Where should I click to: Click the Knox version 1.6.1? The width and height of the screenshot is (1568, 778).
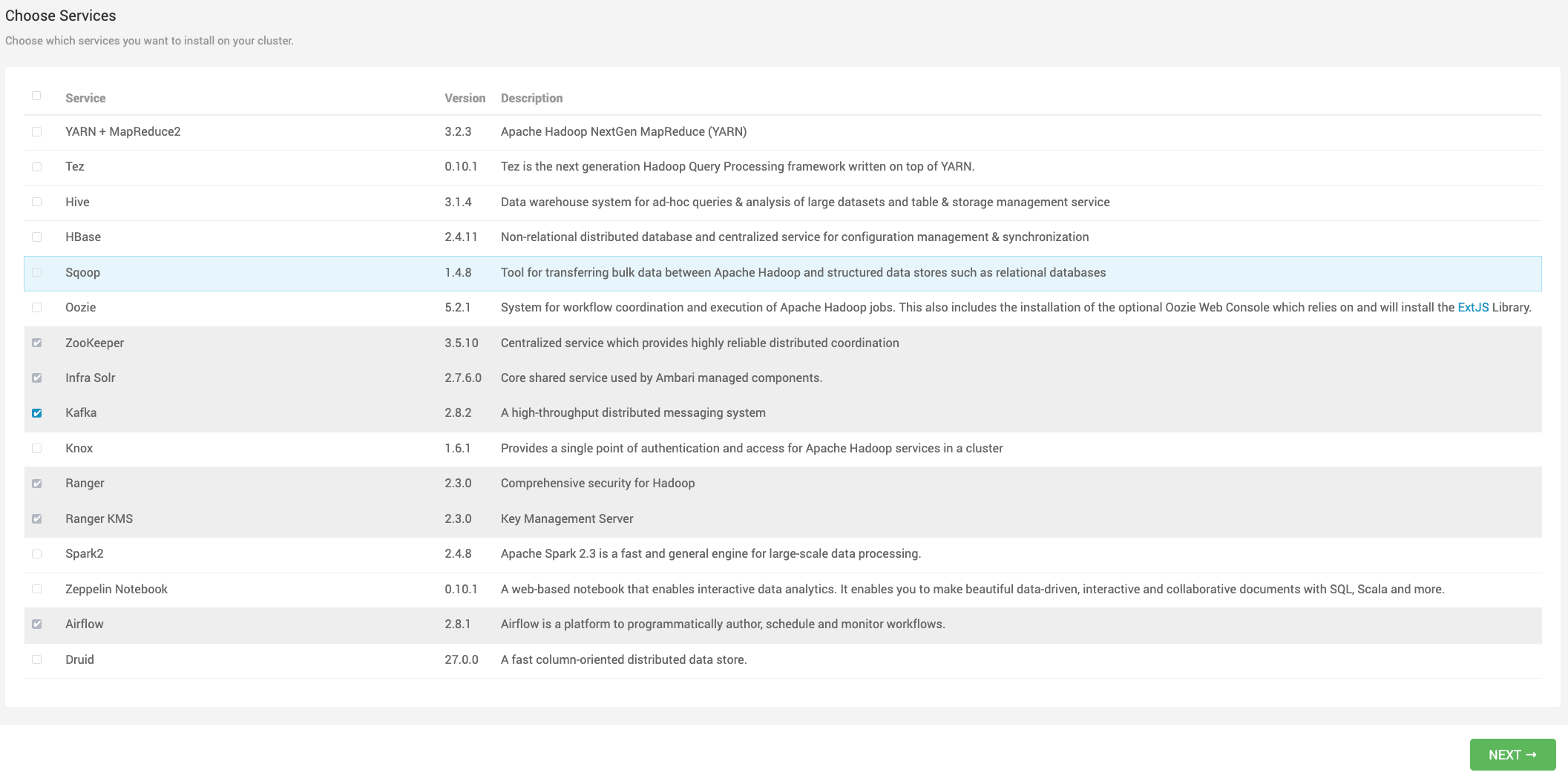coord(457,448)
